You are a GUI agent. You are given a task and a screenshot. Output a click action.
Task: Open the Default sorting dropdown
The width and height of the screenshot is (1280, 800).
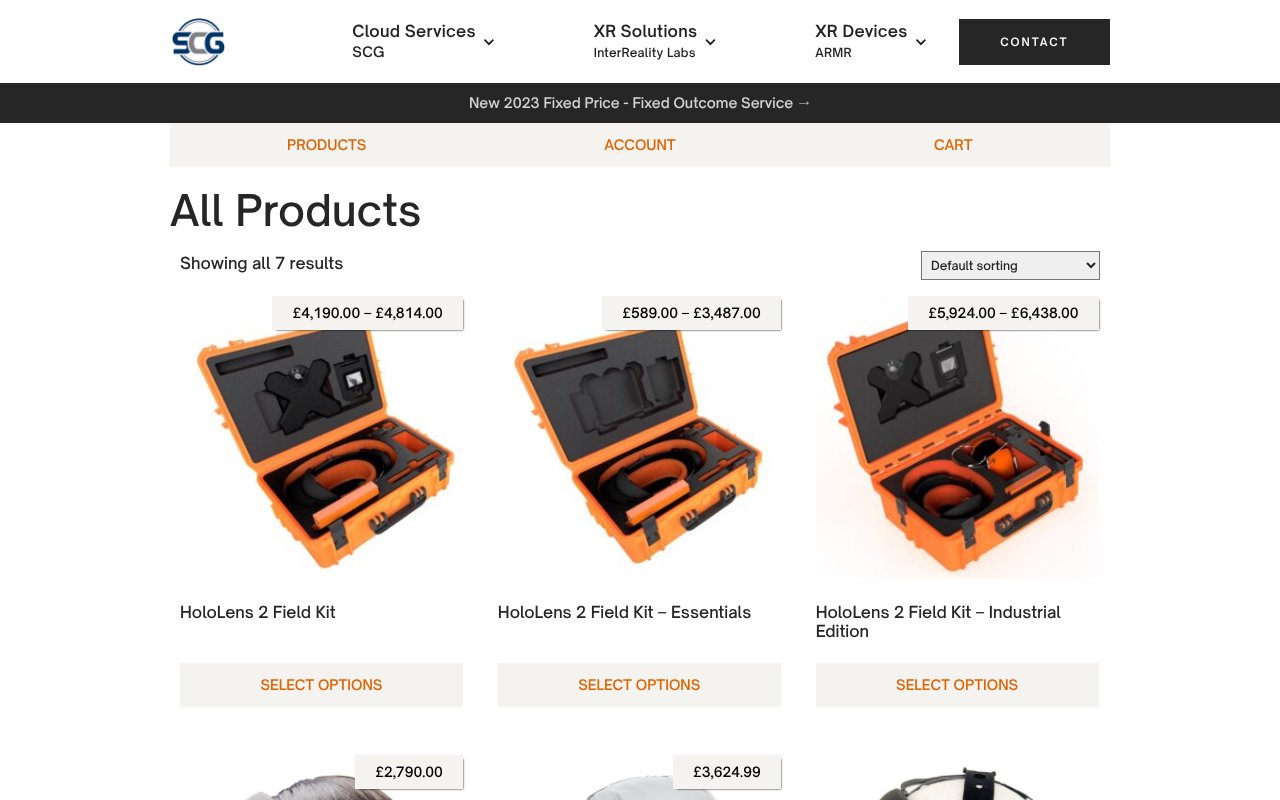[x=1010, y=265]
